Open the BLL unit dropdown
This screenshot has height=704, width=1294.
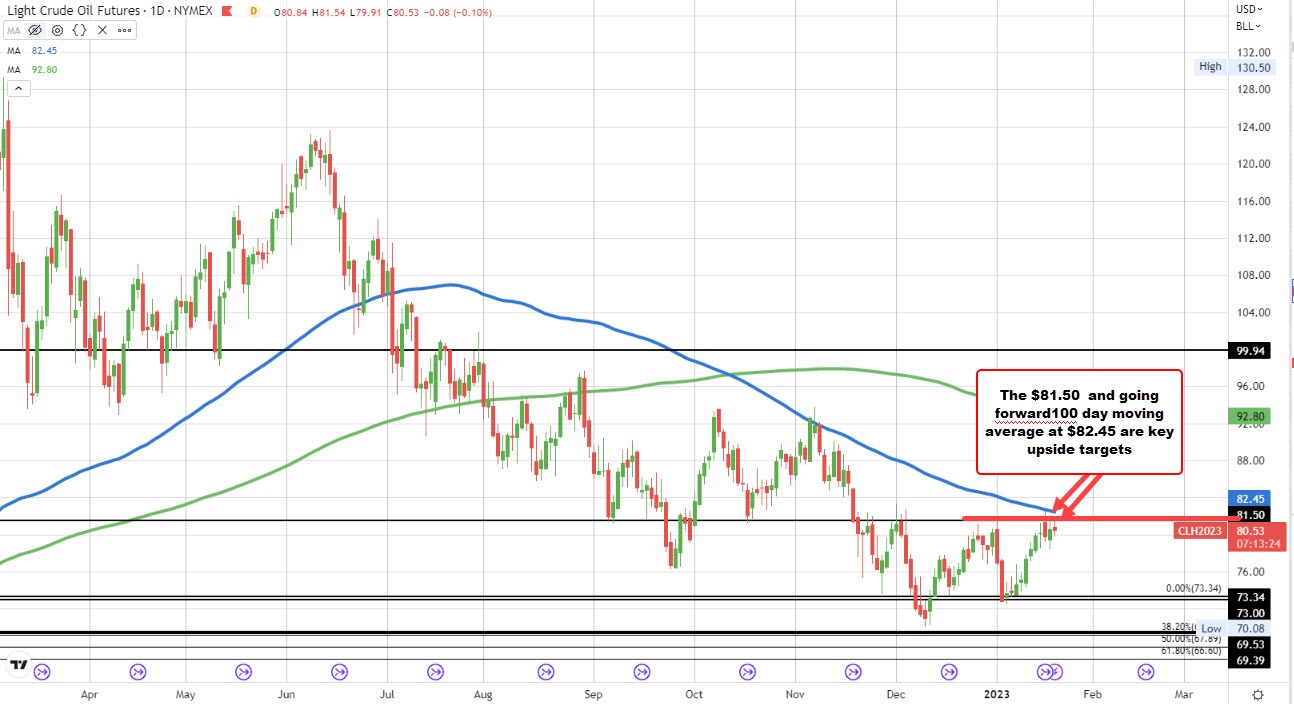click(x=1246, y=26)
